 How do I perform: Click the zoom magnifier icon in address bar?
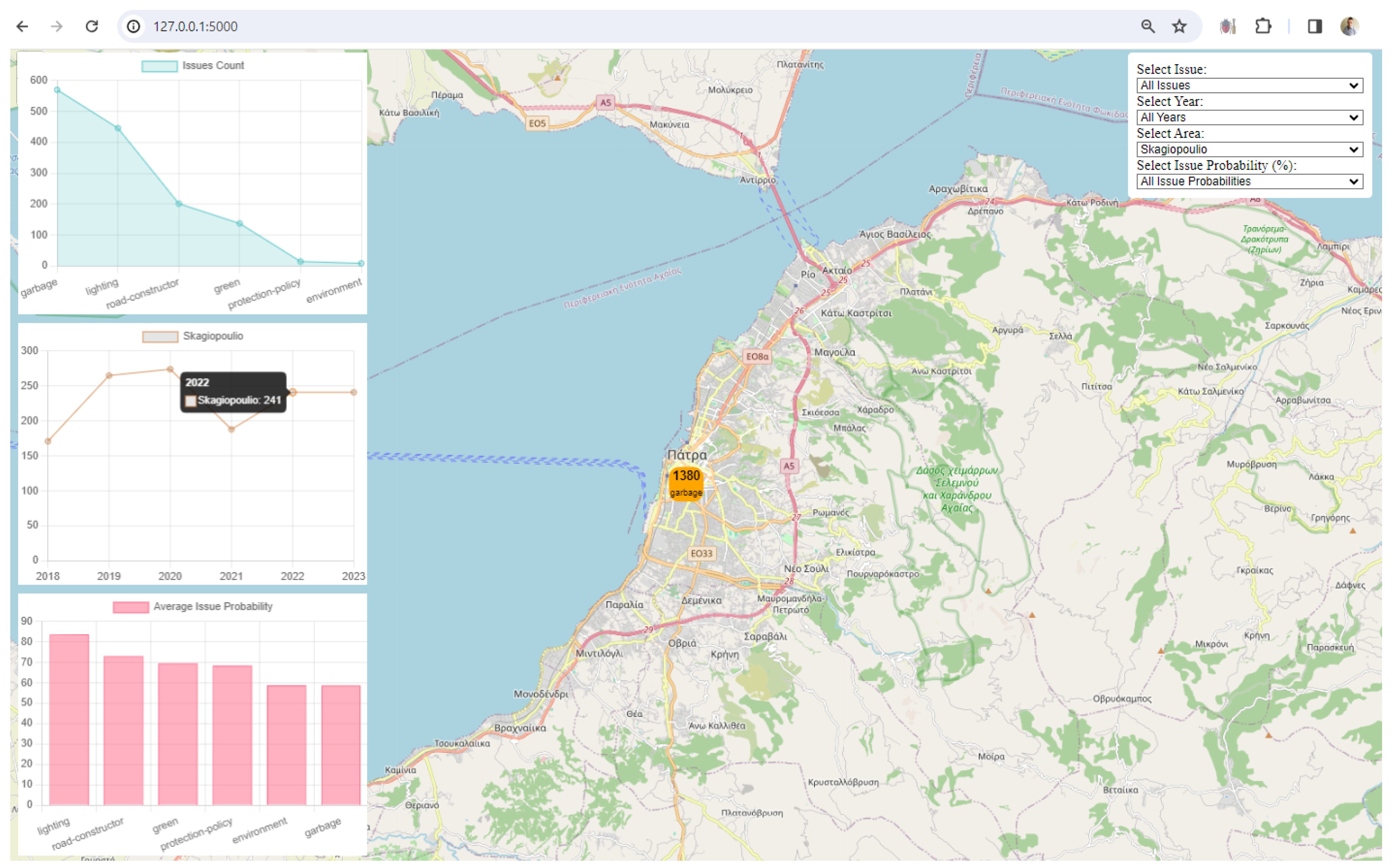click(1147, 26)
